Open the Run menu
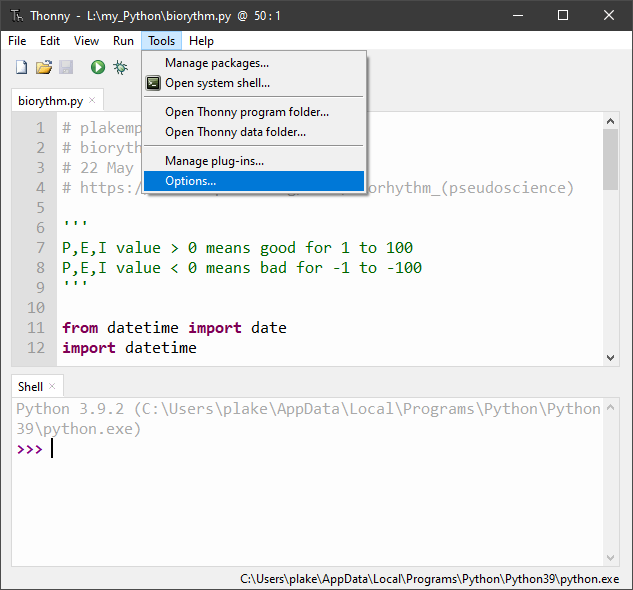This screenshot has height=590, width=633. coord(123,41)
